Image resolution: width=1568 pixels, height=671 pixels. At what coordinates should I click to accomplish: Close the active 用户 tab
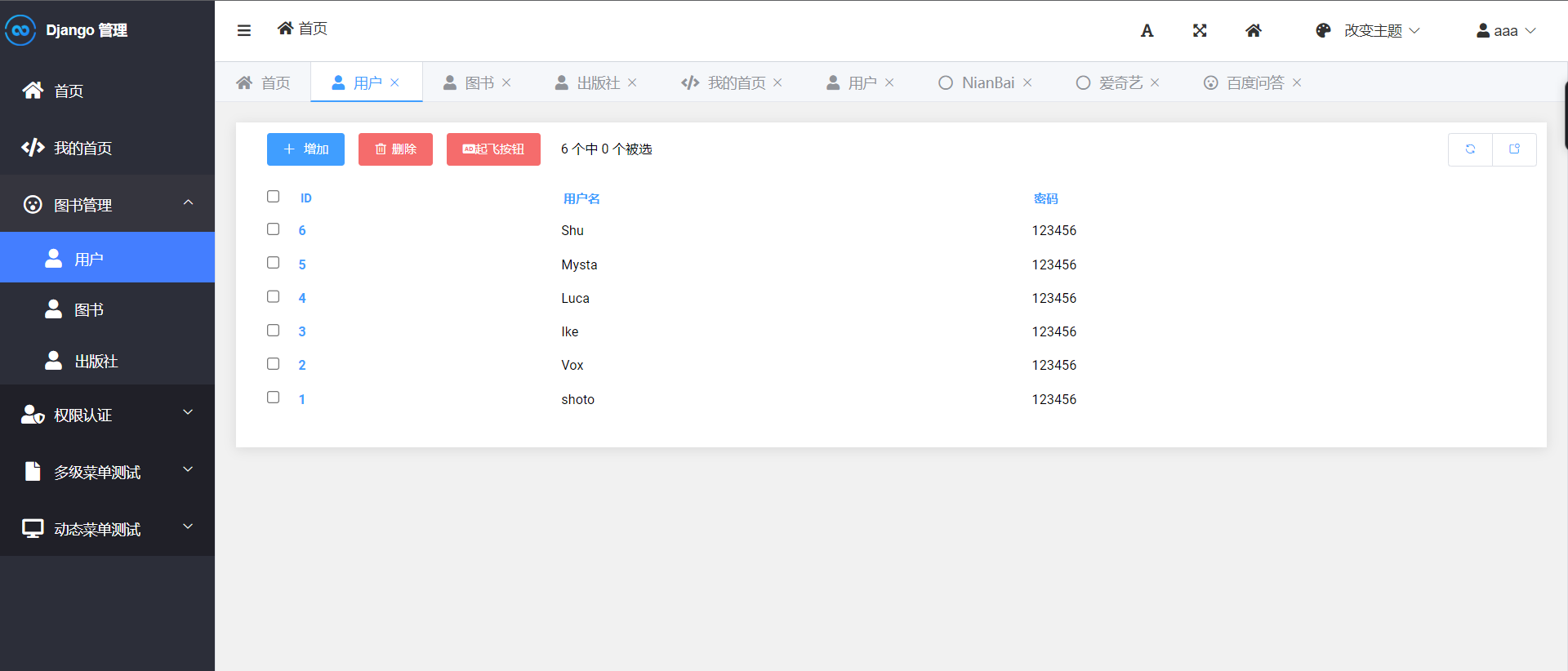click(x=394, y=82)
